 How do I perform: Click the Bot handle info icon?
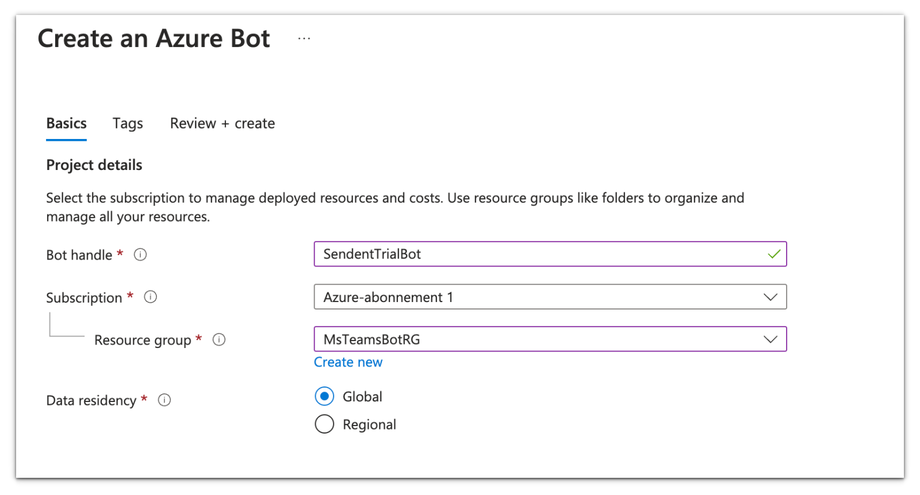pyautogui.click(x=140, y=255)
